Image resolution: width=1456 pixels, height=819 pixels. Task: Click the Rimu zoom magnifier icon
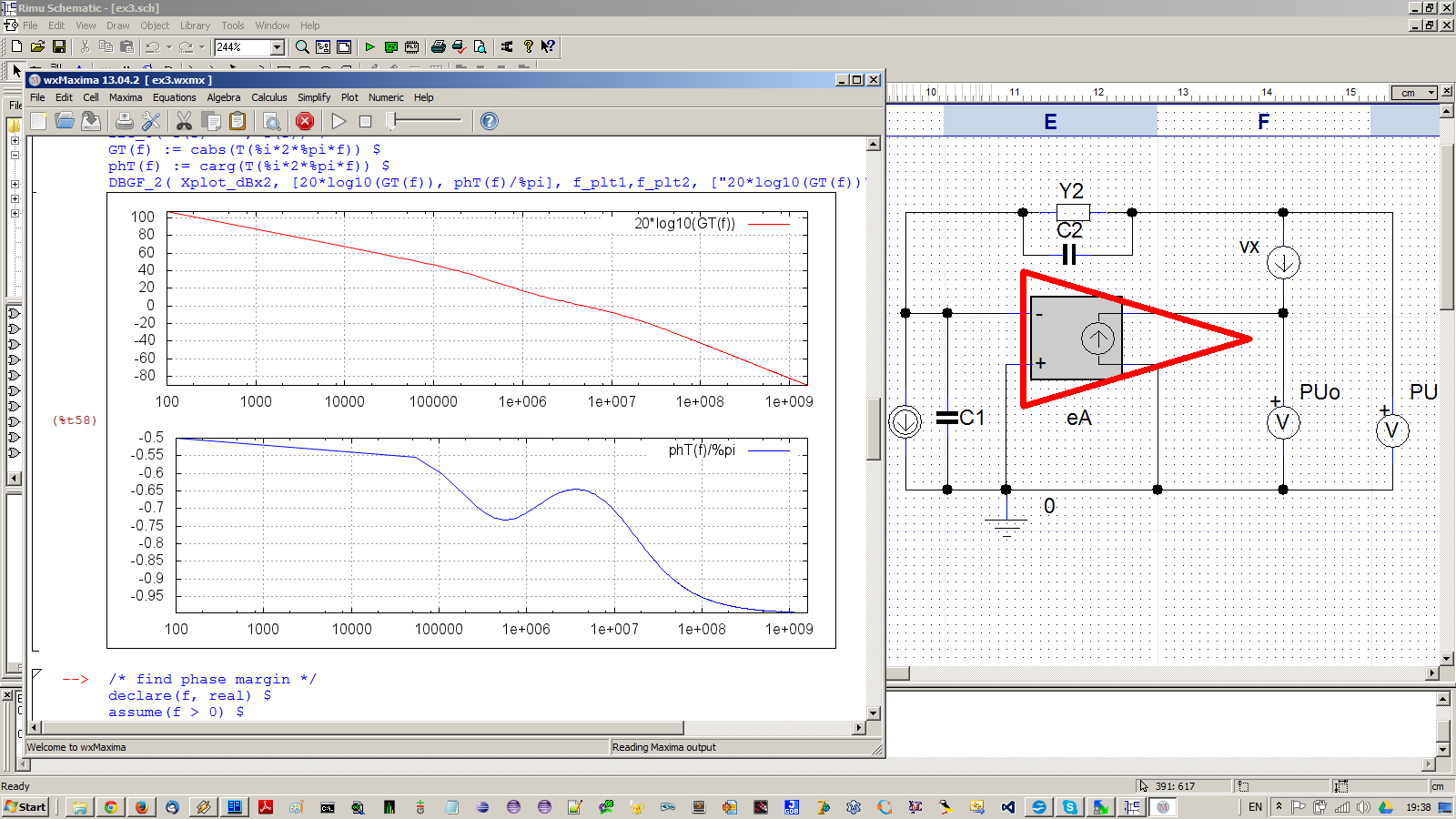302,46
